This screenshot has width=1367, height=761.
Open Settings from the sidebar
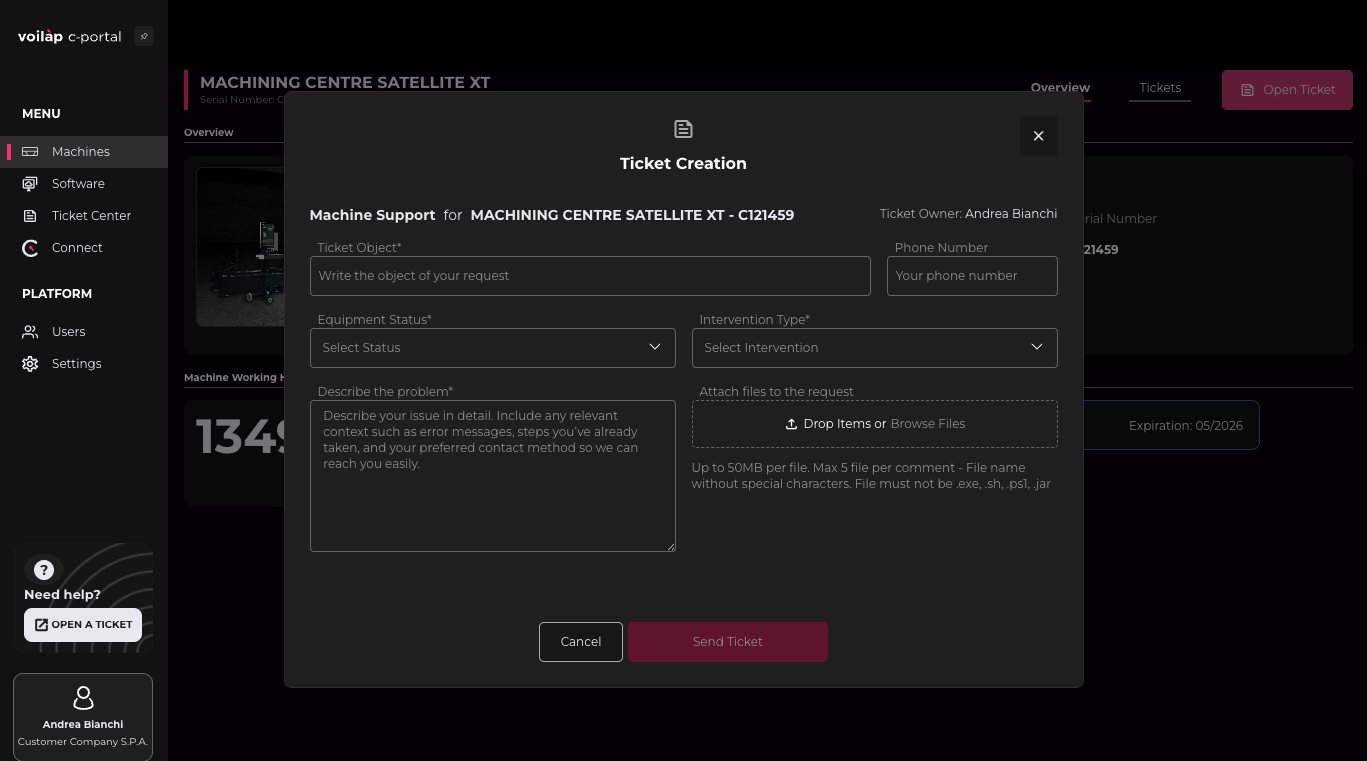tap(84, 364)
